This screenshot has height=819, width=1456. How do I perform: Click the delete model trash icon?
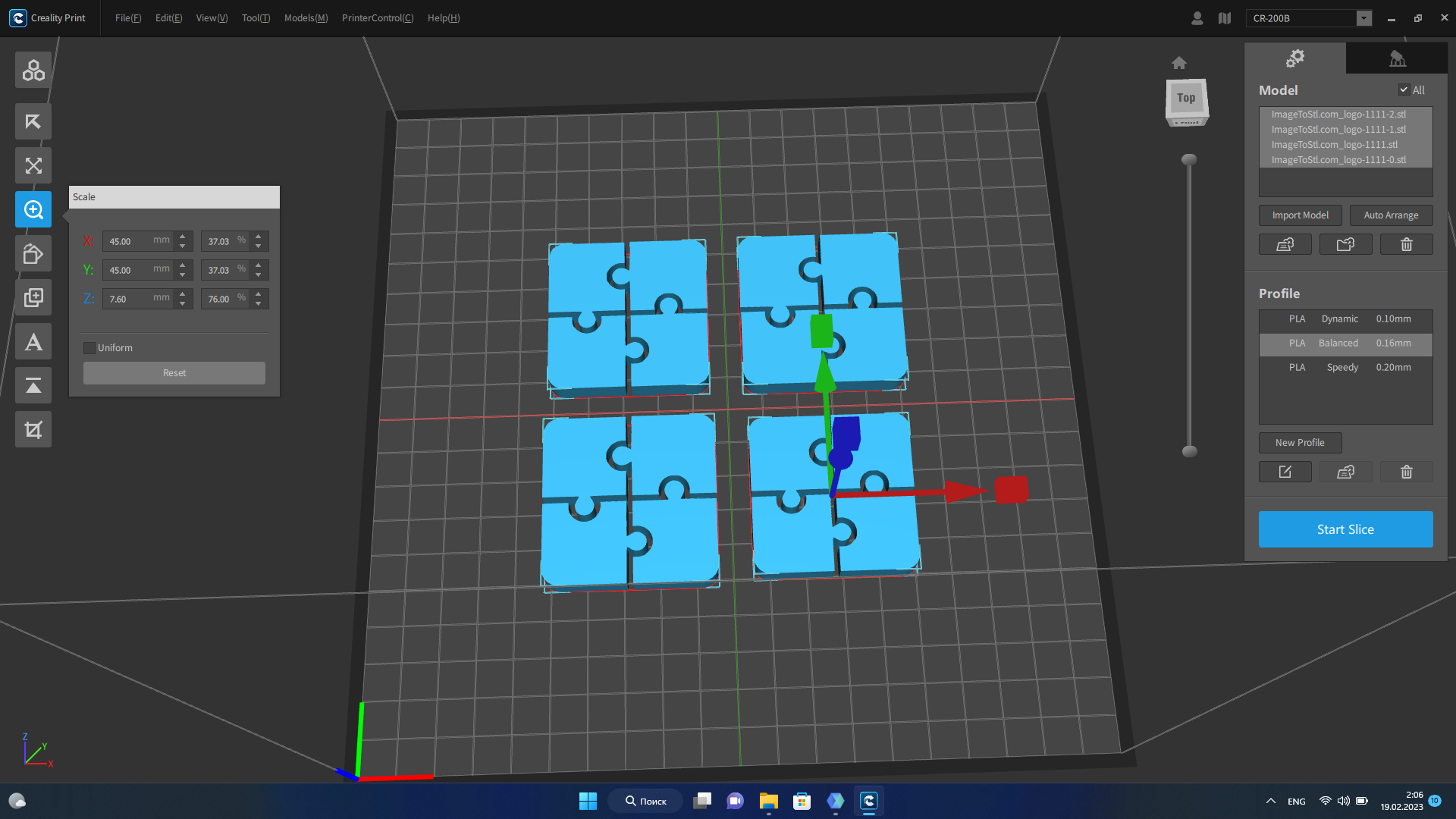click(x=1406, y=244)
